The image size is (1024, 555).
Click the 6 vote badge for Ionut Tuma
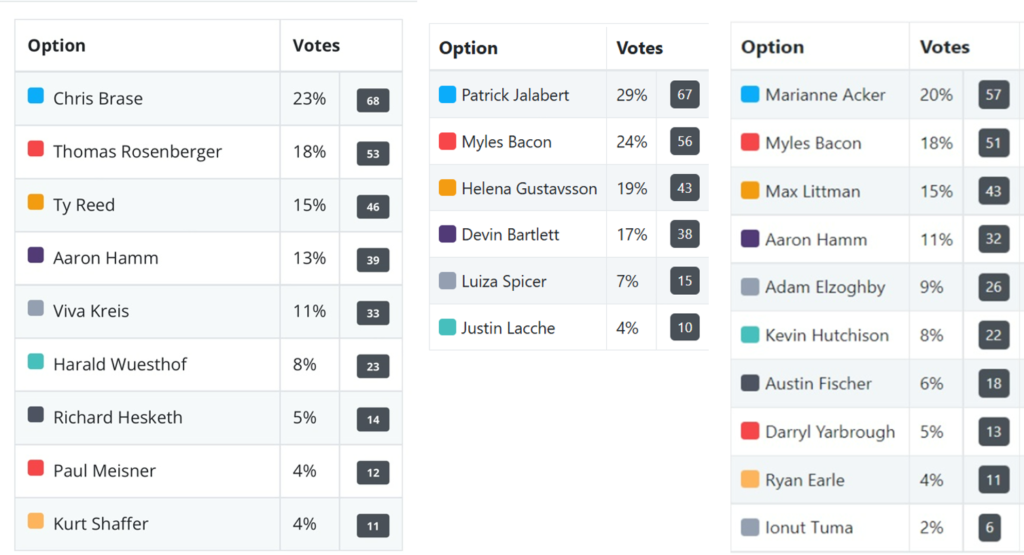(x=989, y=528)
